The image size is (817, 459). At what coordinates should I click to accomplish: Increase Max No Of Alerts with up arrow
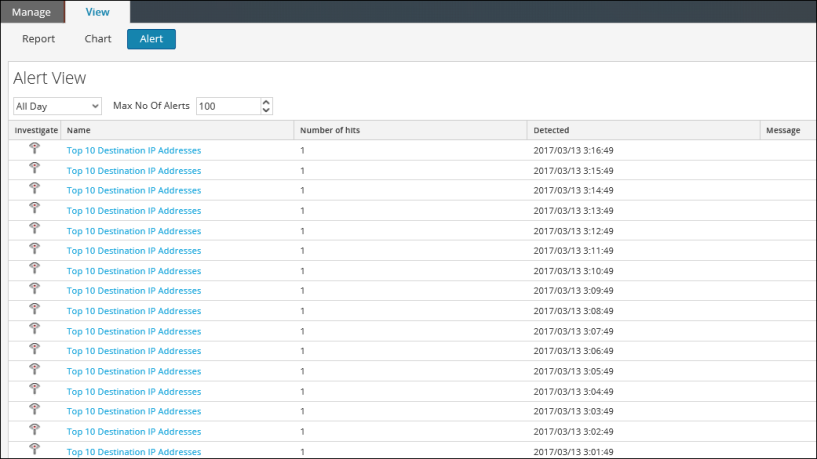265,102
